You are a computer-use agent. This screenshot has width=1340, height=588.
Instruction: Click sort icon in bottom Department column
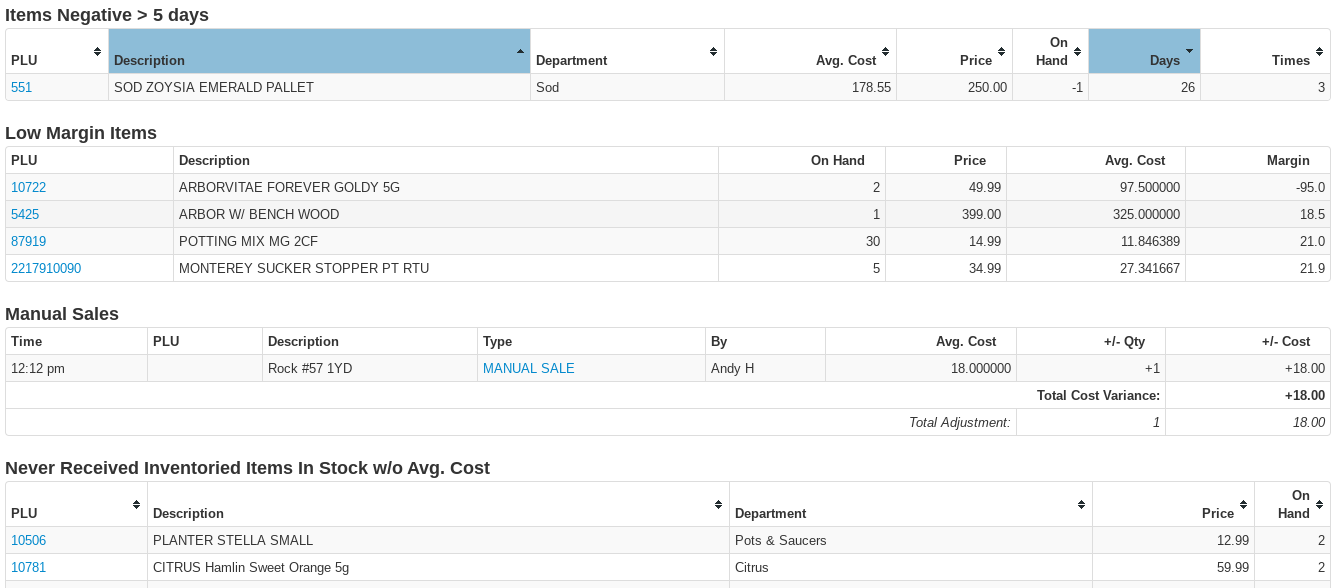[x=1082, y=505]
